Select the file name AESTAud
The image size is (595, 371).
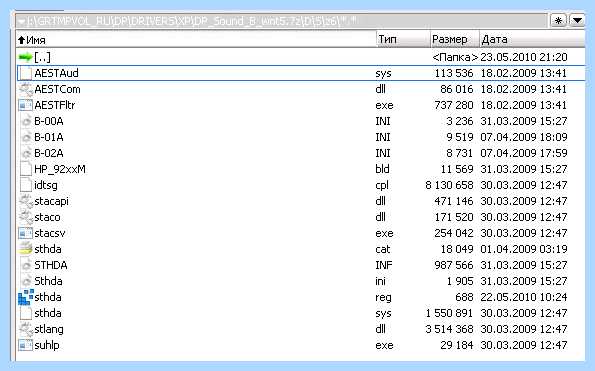[x=56, y=73]
